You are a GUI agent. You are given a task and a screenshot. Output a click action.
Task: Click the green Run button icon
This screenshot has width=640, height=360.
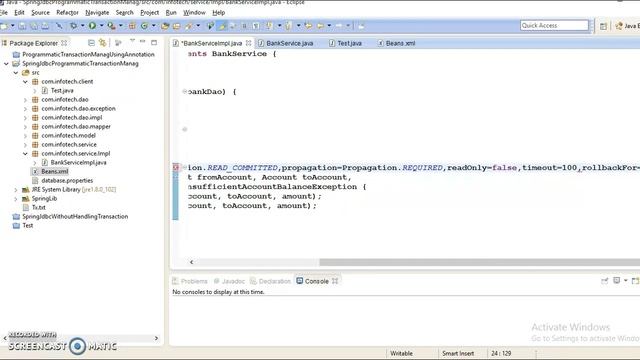(x=93, y=26)
